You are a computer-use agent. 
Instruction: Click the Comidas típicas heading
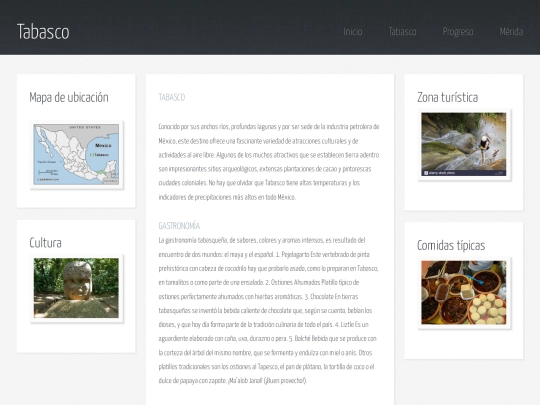pos(451,245)
